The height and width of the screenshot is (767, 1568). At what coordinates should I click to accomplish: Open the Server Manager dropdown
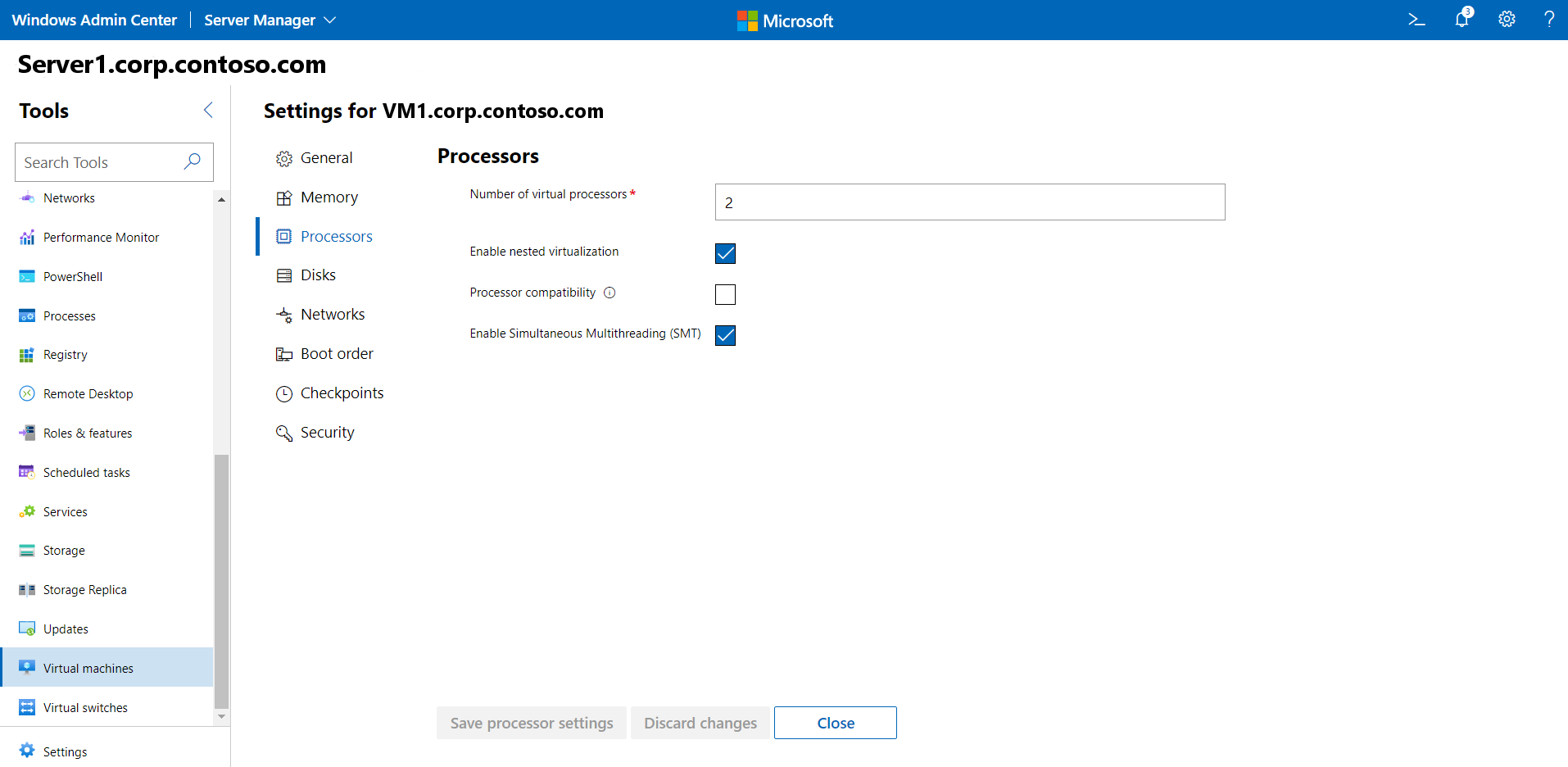pos(270,20)
